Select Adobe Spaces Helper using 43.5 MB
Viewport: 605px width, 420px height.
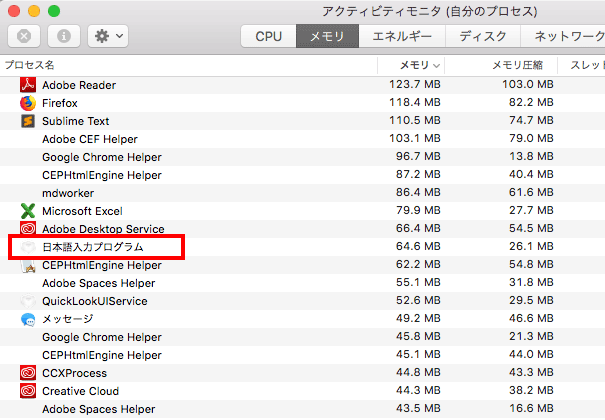99,409
